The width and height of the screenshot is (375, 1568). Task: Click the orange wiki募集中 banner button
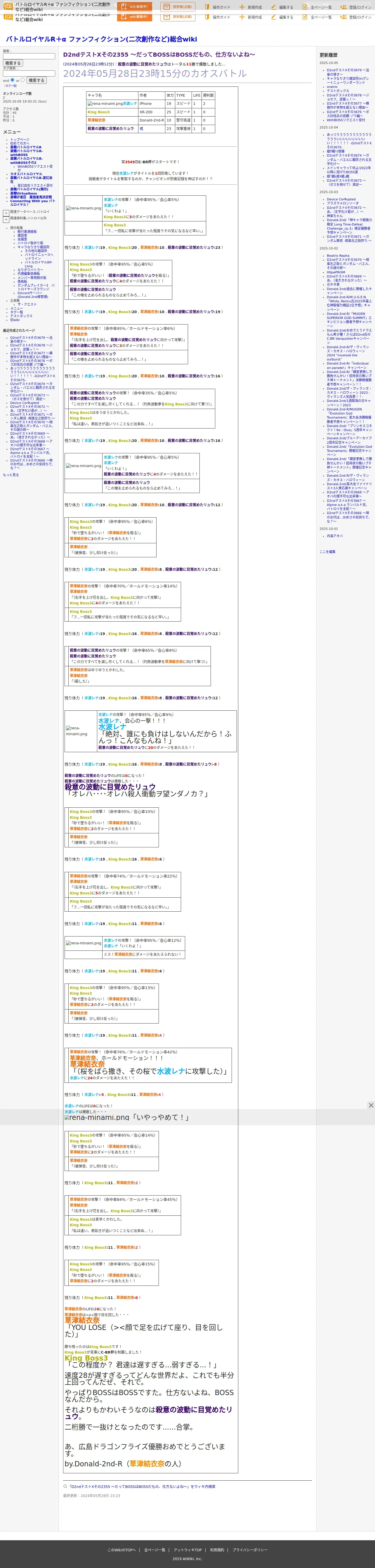tap(134, 7)
